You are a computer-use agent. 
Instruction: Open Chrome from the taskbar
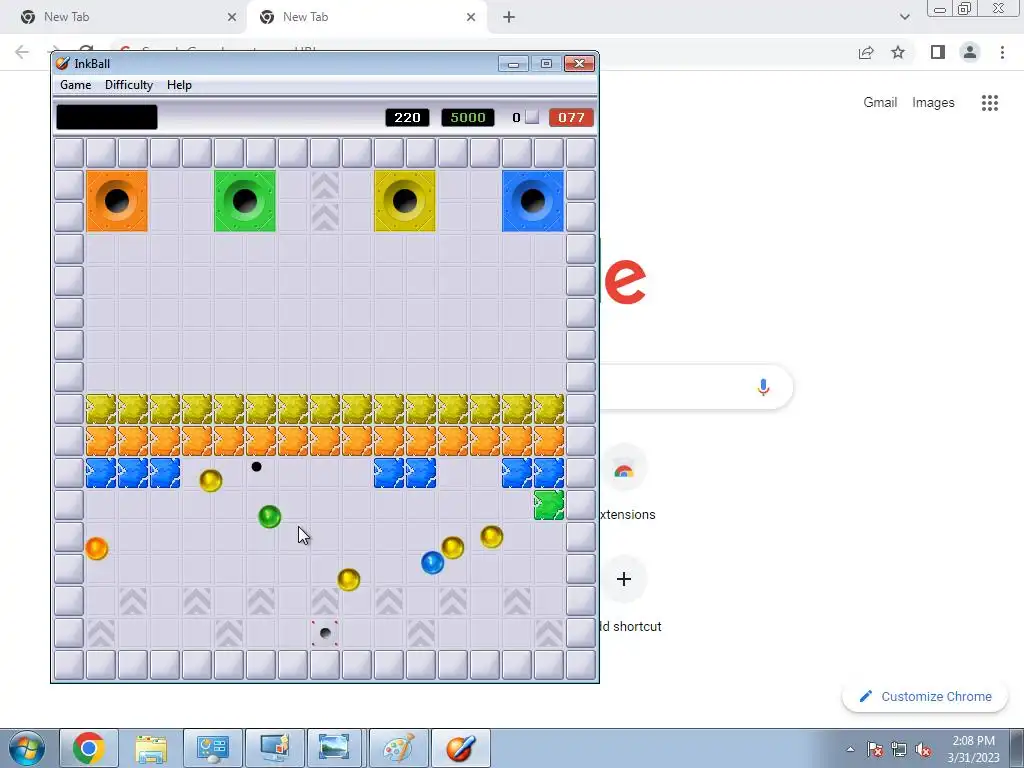coord(89,748)
